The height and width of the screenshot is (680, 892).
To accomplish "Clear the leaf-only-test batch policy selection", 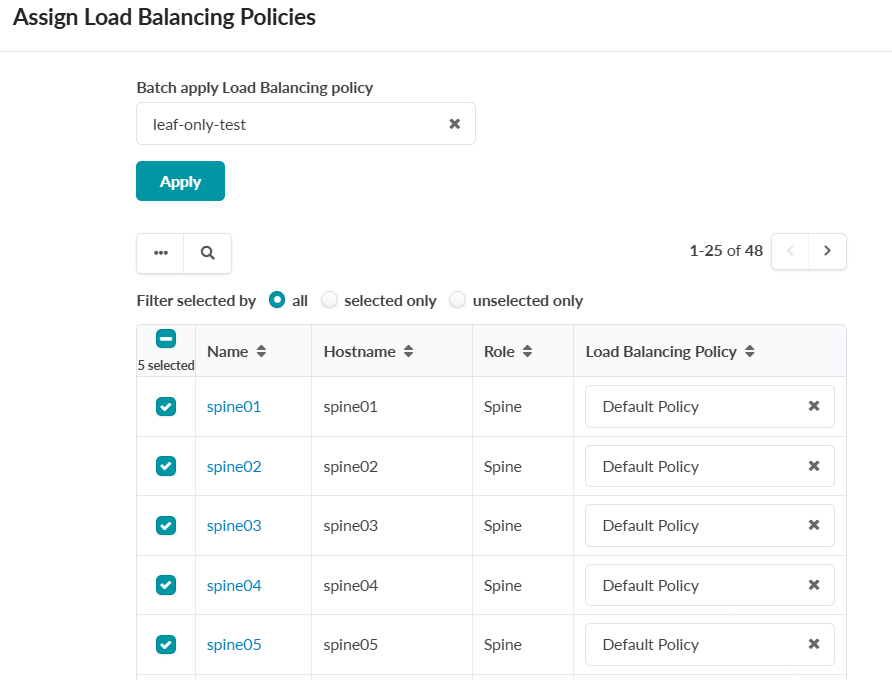I will pyautogui.click(x=454, y=124).
